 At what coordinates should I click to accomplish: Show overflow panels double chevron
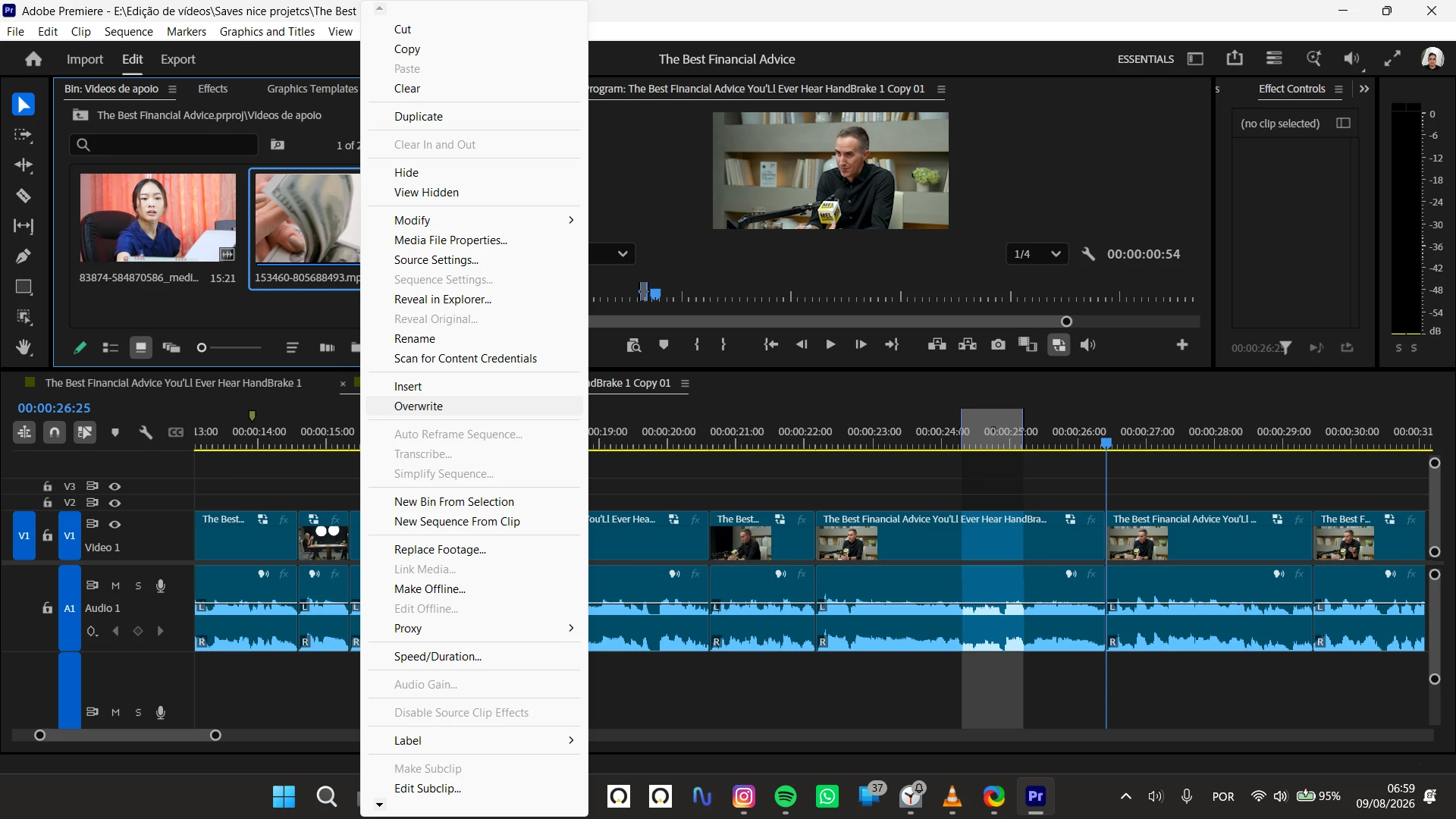tap(1364, 89)
